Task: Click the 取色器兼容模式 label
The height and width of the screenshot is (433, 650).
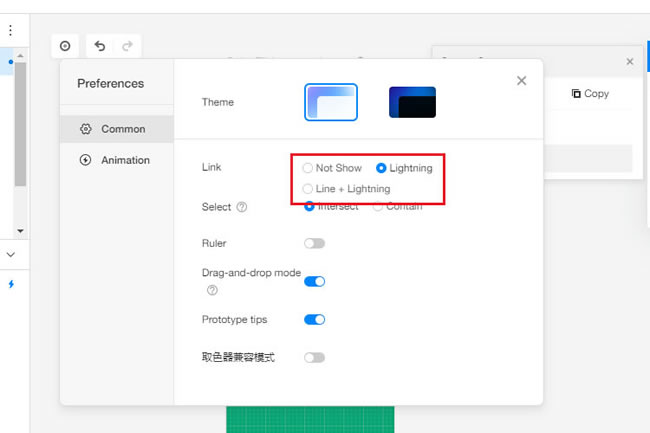Action: [x=238, y=357]
